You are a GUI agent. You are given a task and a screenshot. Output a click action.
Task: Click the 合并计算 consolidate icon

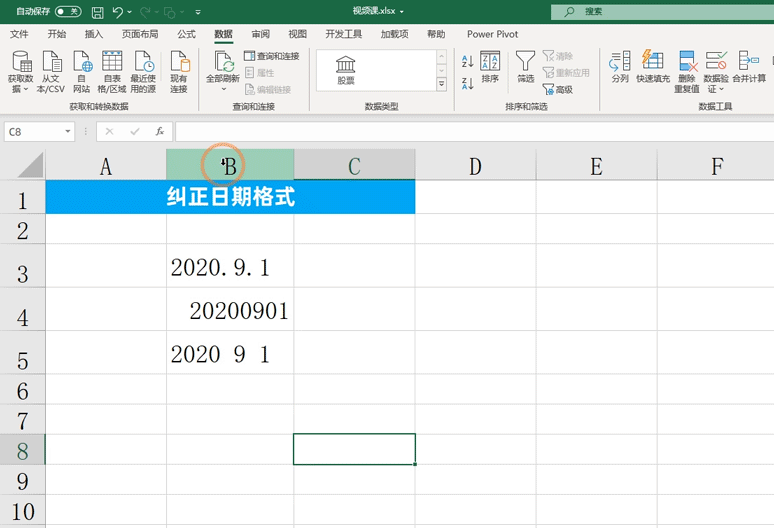point(749,67)
